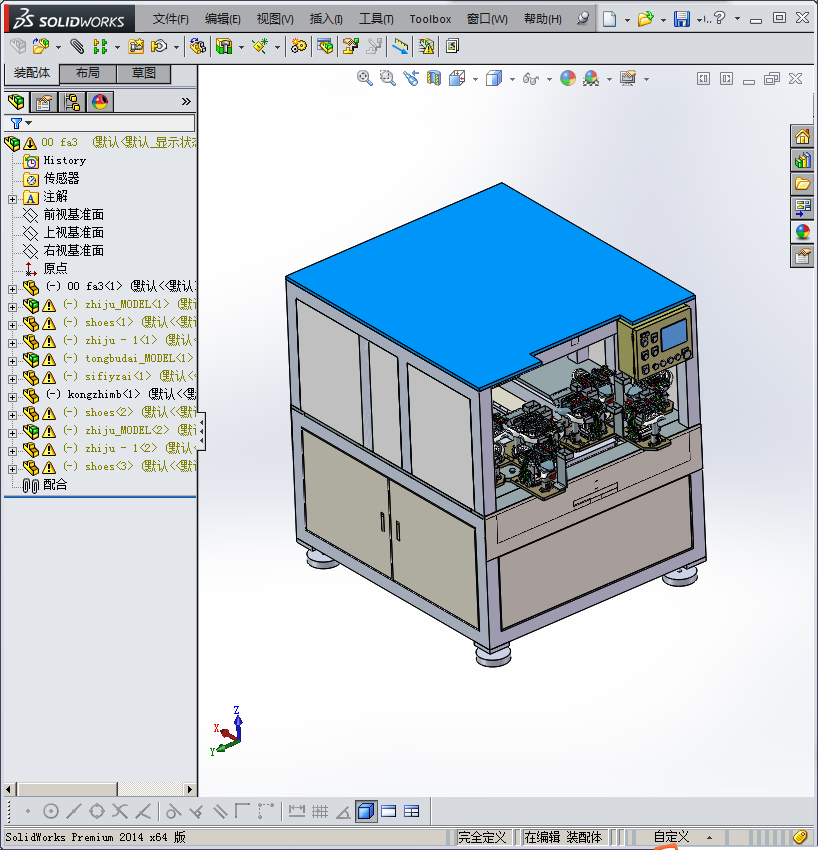This screenshot has height=850, width=818.
Task: Click the New Motion Study gears icon
Action: click(298, 47)
